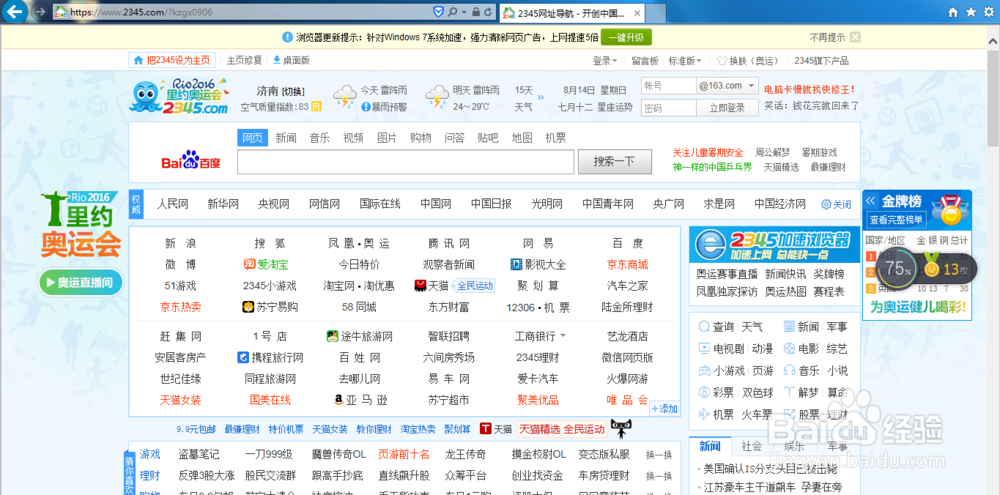Select the 新闻 search tab
Image resolution: width=1000 pixels, height=495 pixels.
point(286,137)
